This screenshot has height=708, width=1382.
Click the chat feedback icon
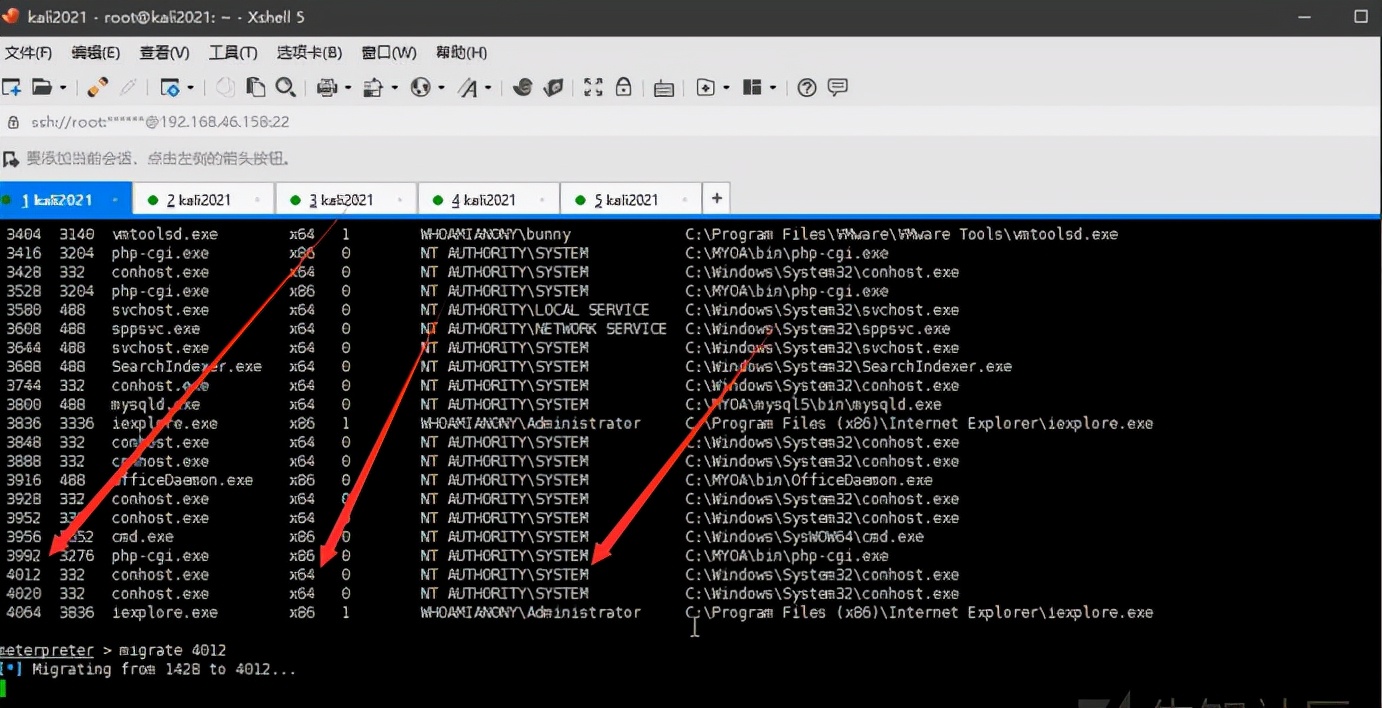838,88
